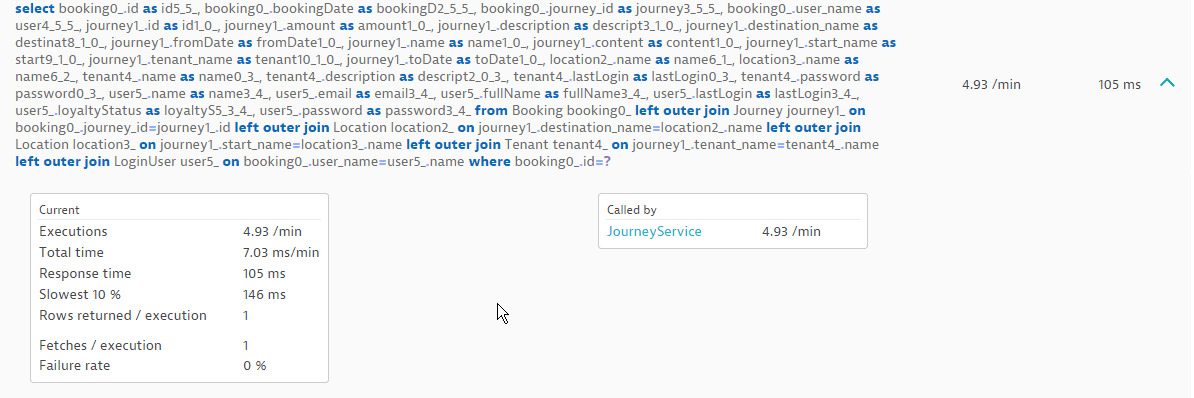Click the Executions row label
Screen dimensions: 1194x398
click(73, 231)
